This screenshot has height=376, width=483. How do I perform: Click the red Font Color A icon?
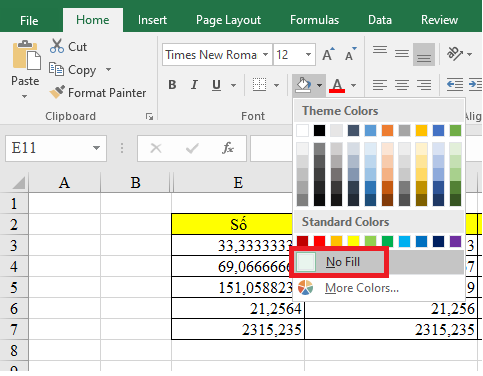(337, 86)
